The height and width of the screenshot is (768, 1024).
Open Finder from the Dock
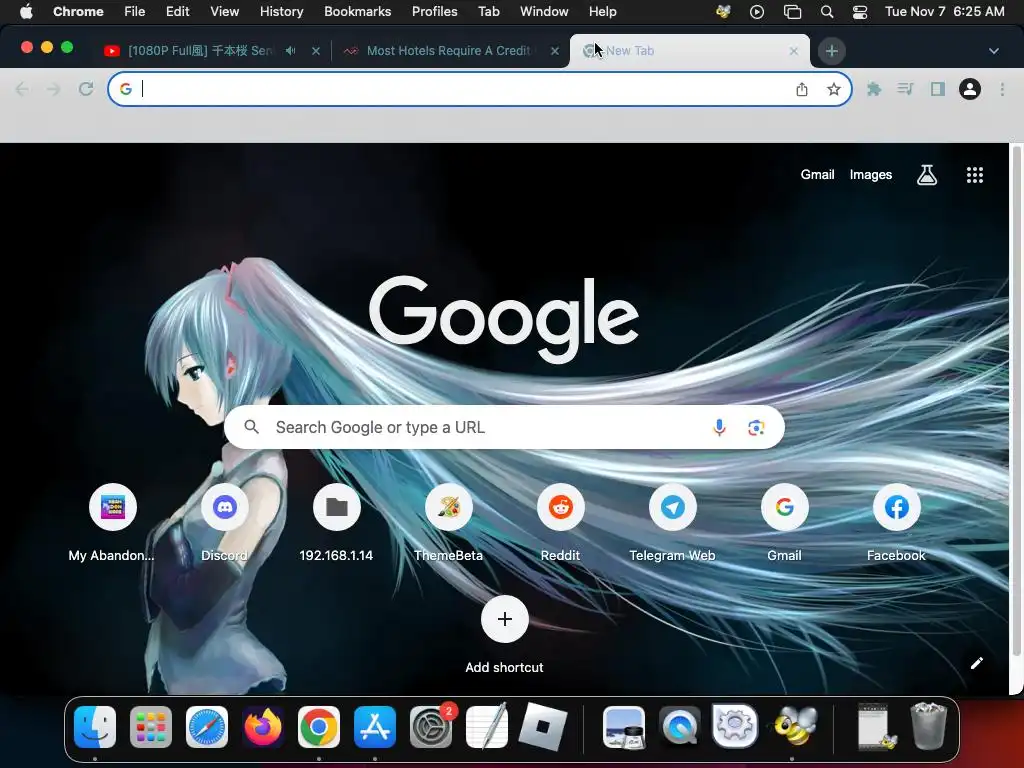95,726
